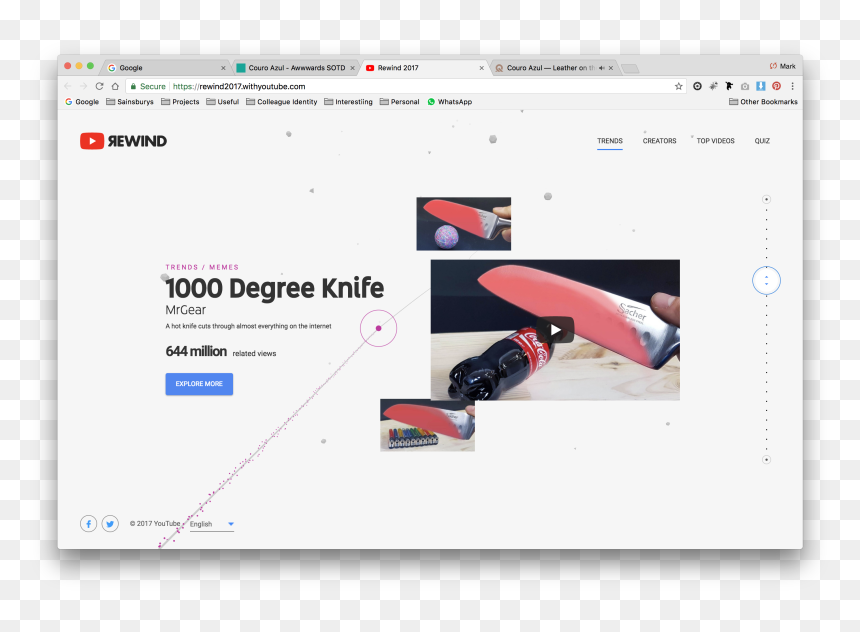Open the Google bookmark
Viewport: 860px width, 632px height.
click(82, 101)
